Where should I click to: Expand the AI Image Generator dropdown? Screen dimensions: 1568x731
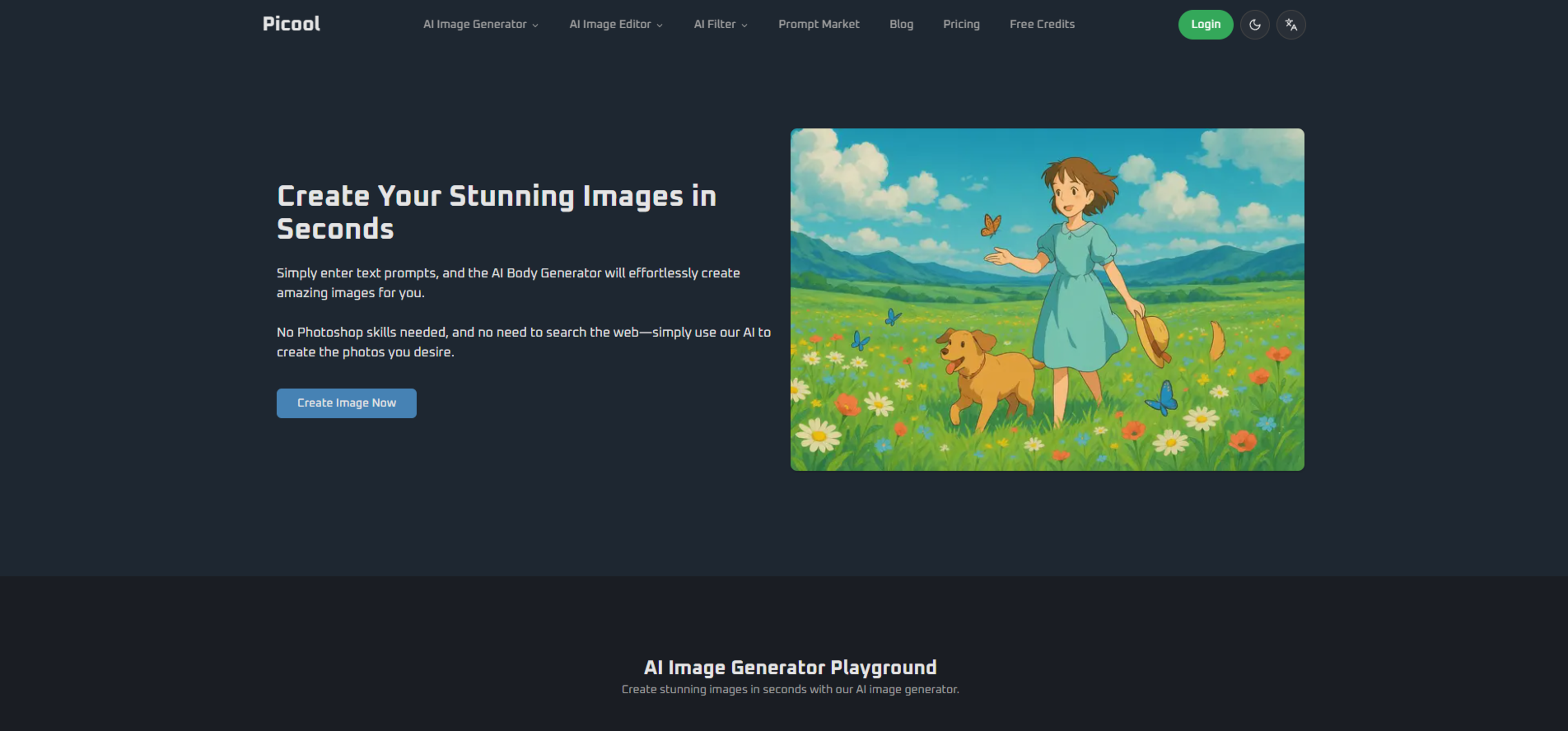point(475,24)
